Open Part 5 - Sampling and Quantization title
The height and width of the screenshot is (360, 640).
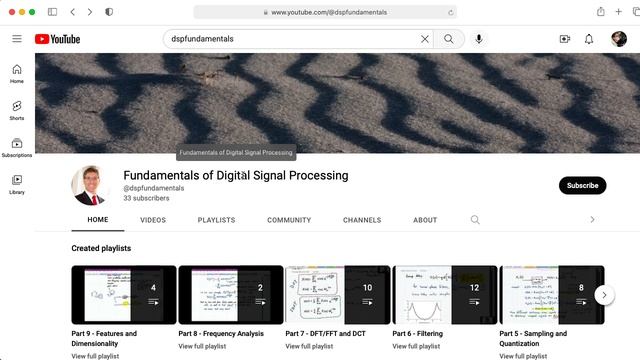[533, 338]
